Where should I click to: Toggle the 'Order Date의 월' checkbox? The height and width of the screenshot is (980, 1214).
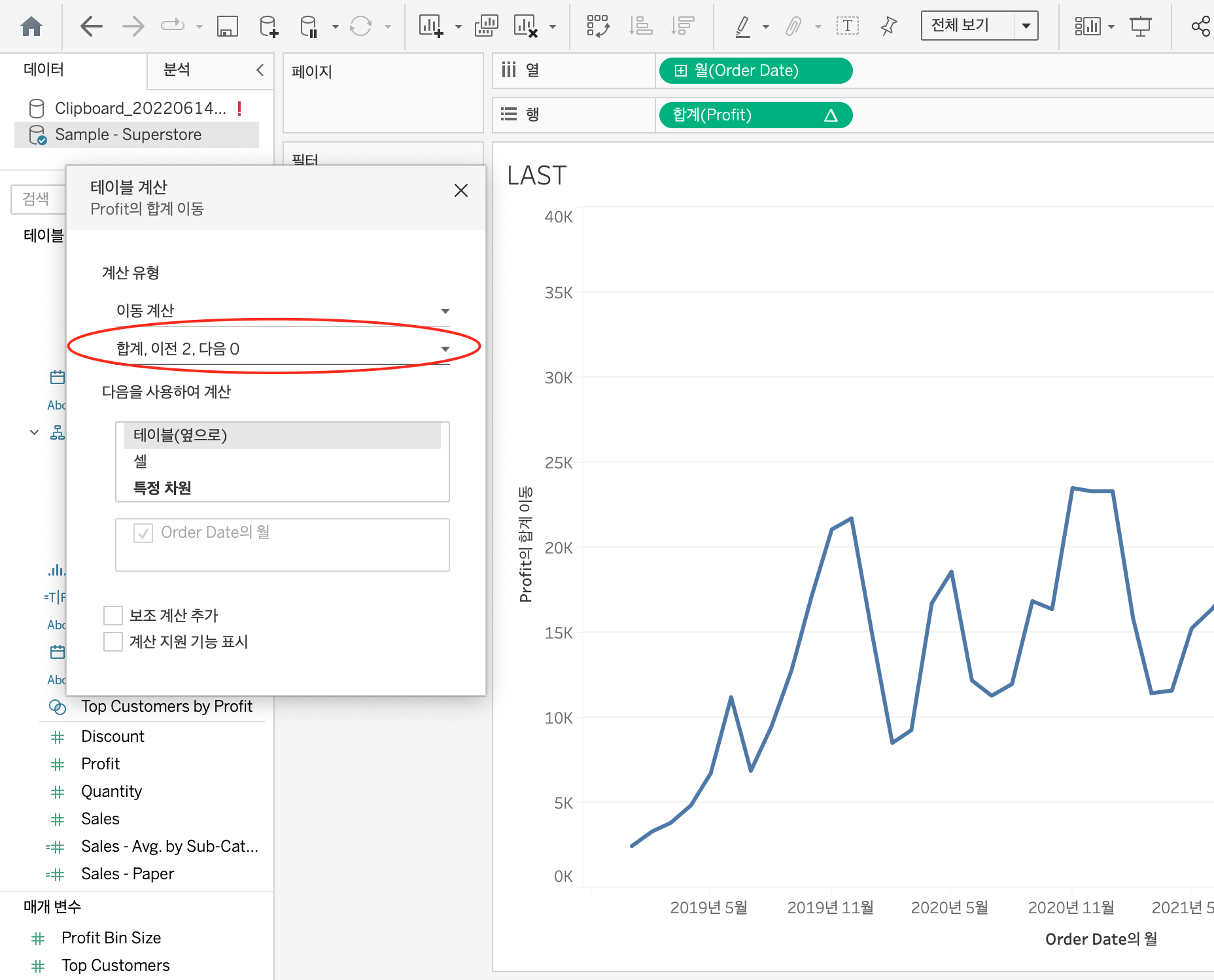point(143,533)
